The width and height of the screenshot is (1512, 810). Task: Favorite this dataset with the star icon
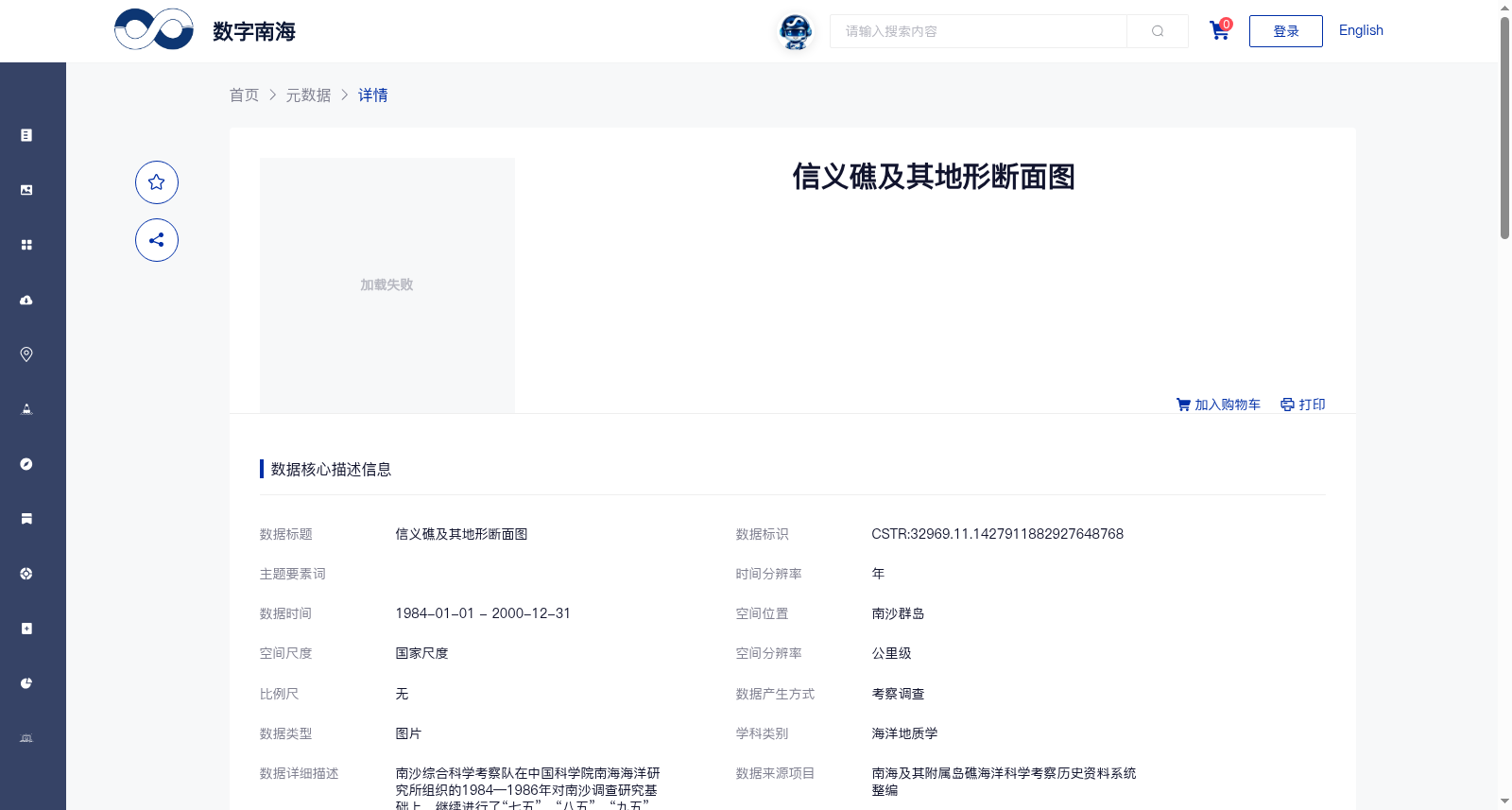click(x=157, y=182)
